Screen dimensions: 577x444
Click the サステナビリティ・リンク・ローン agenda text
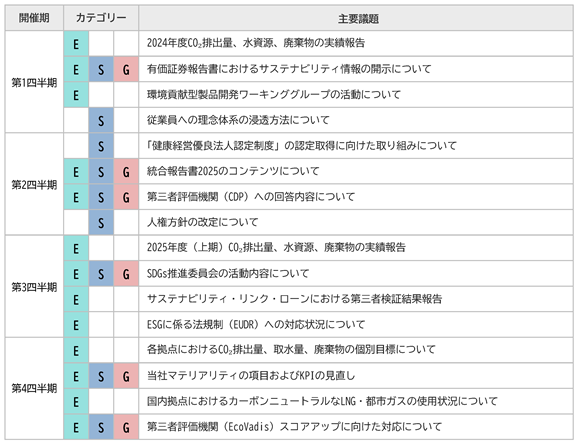pos(294,299)
